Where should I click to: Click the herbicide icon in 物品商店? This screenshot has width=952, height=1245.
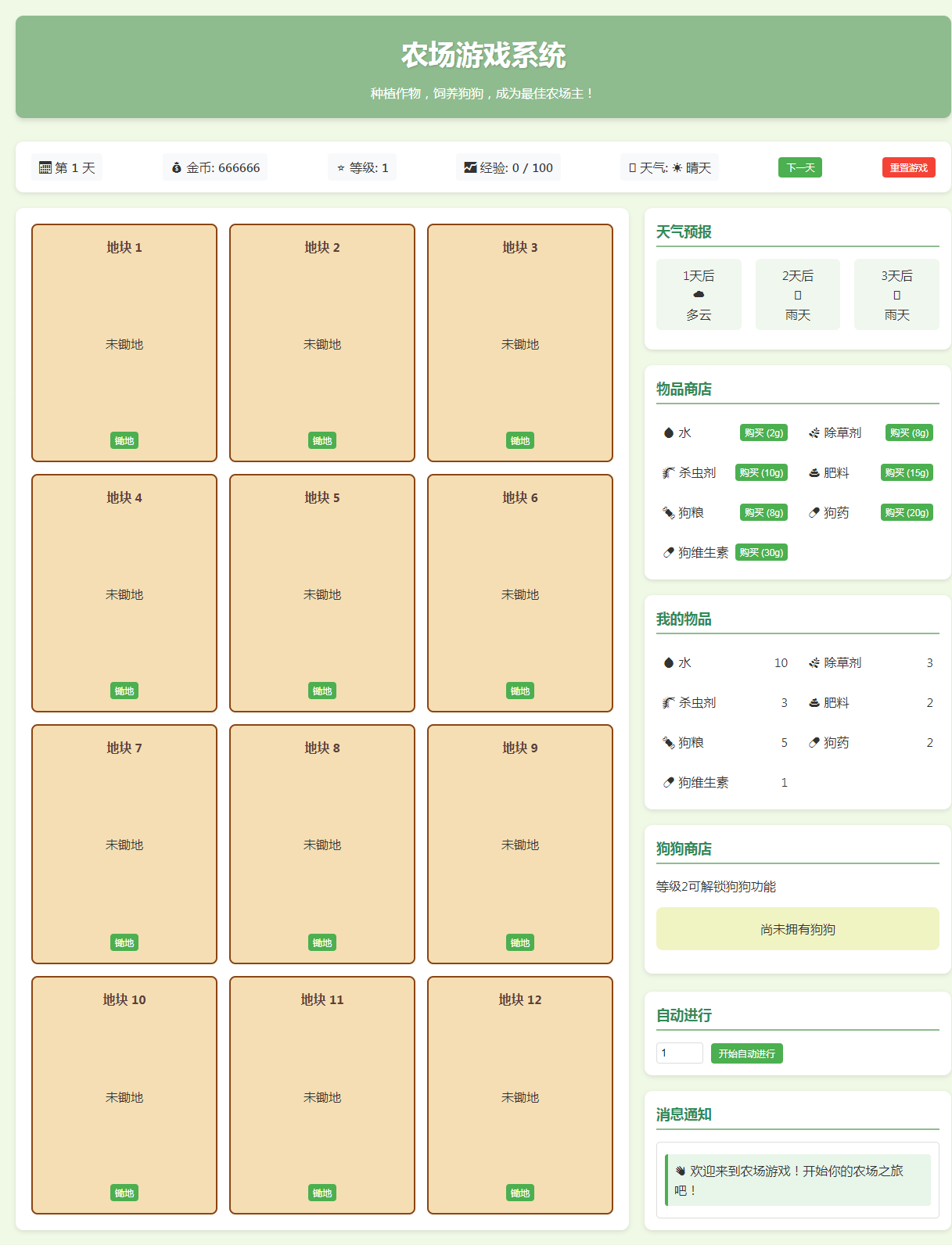814,433
